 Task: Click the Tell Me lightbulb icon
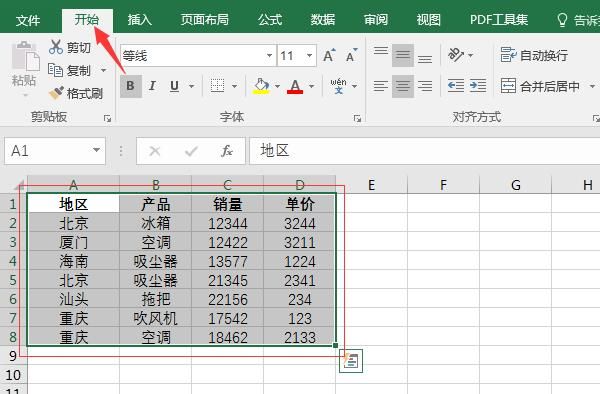(x=562, y=20)
